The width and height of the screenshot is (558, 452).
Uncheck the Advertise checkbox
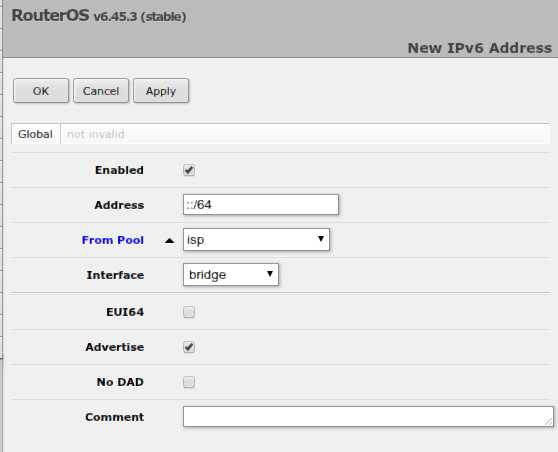click(189, 347)
